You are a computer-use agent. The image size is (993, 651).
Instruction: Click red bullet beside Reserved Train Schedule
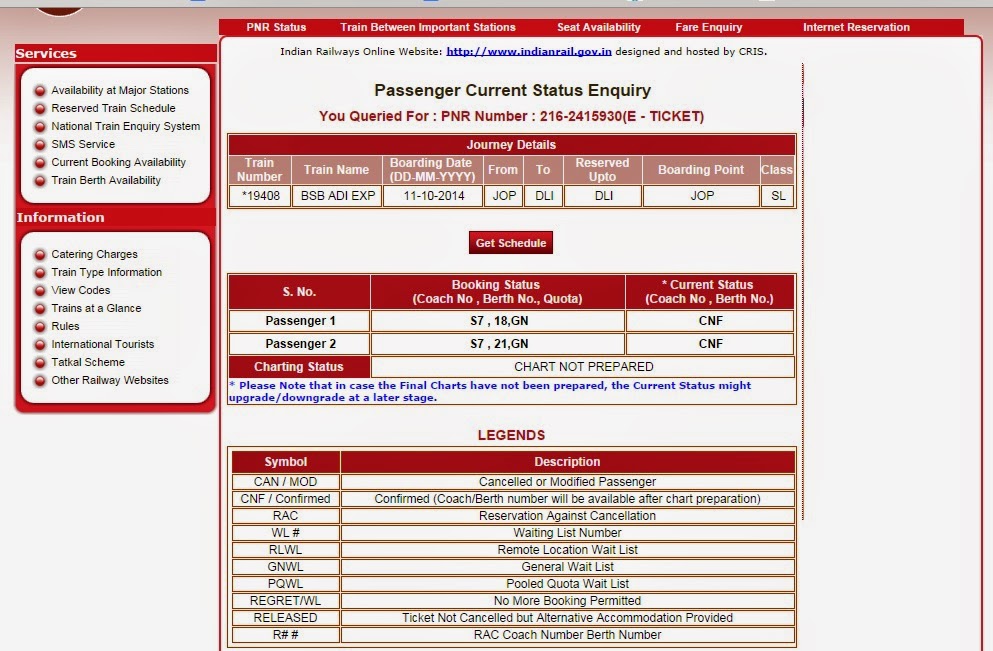[40, 109]
